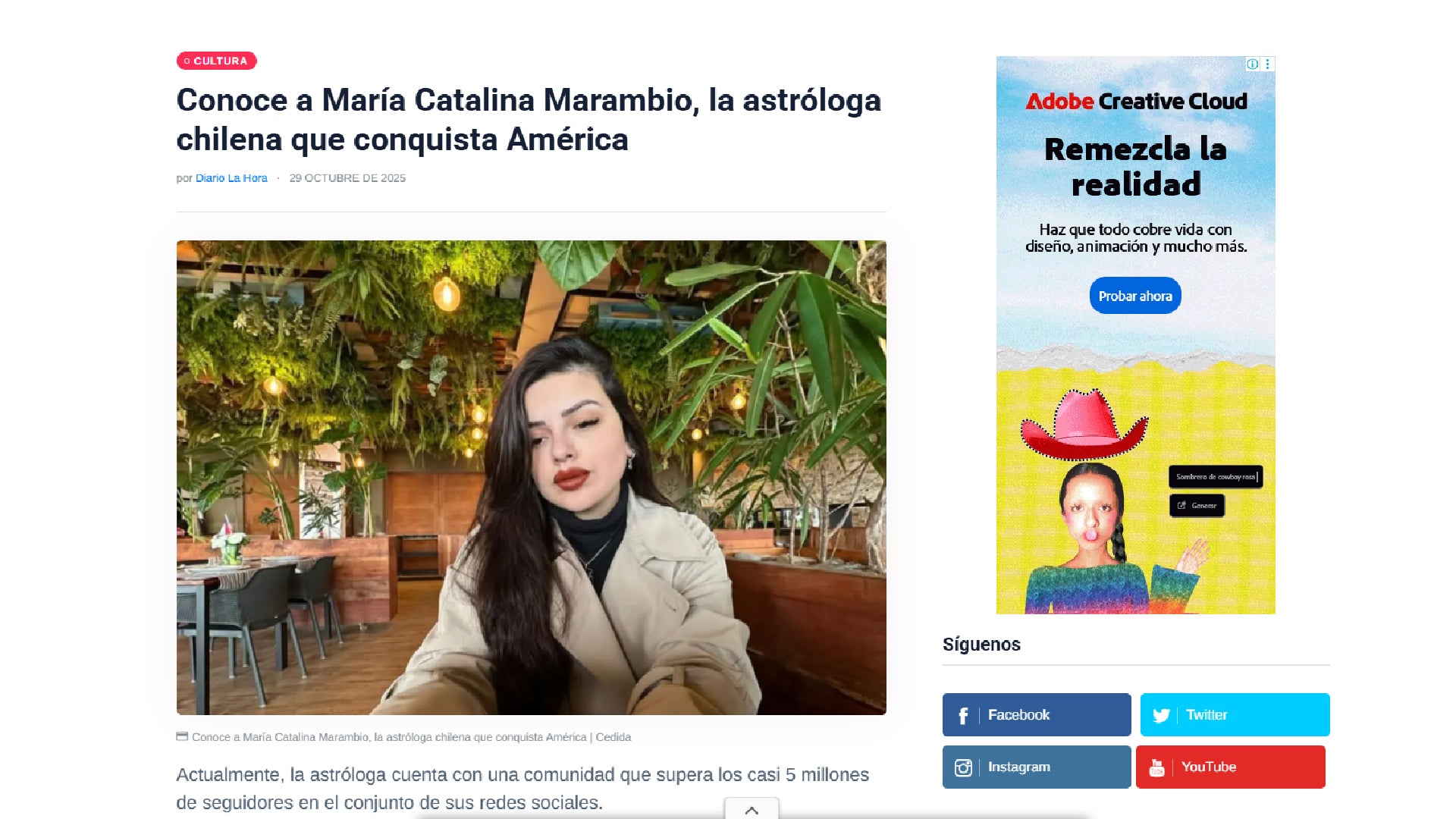
Task: Click the publication date 29 Octubre de 2025
Action: click(x=347, y=178)
